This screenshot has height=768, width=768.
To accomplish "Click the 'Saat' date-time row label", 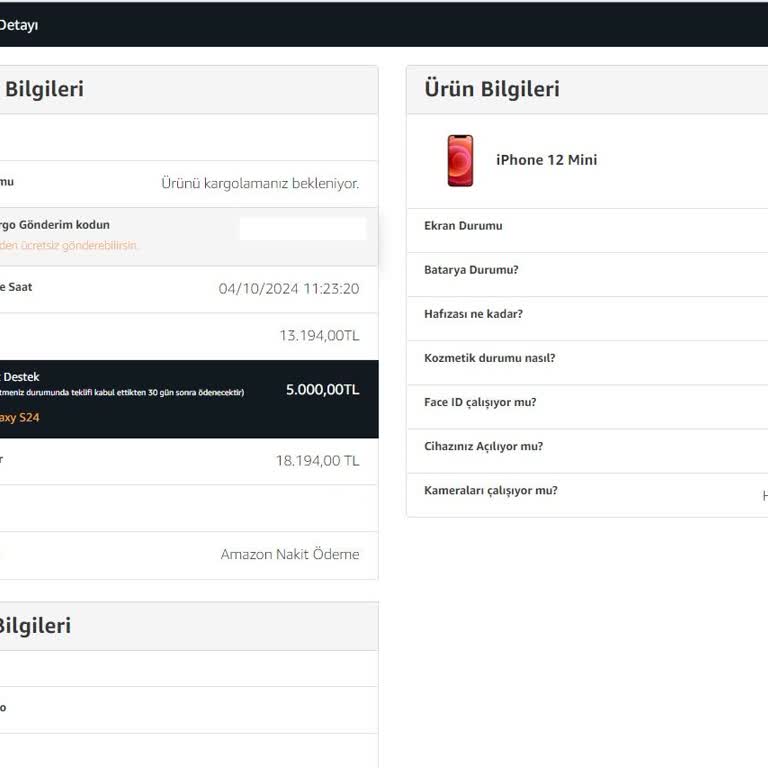I will (x=20, y=287).
